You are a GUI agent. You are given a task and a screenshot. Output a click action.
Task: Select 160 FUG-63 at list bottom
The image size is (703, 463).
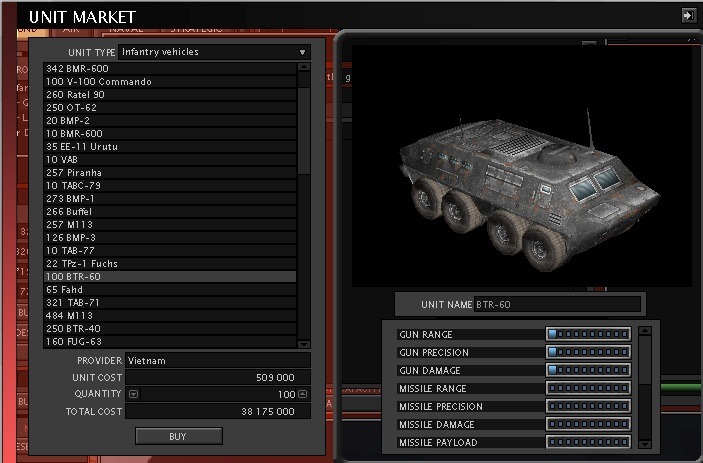tap(170, 341)
